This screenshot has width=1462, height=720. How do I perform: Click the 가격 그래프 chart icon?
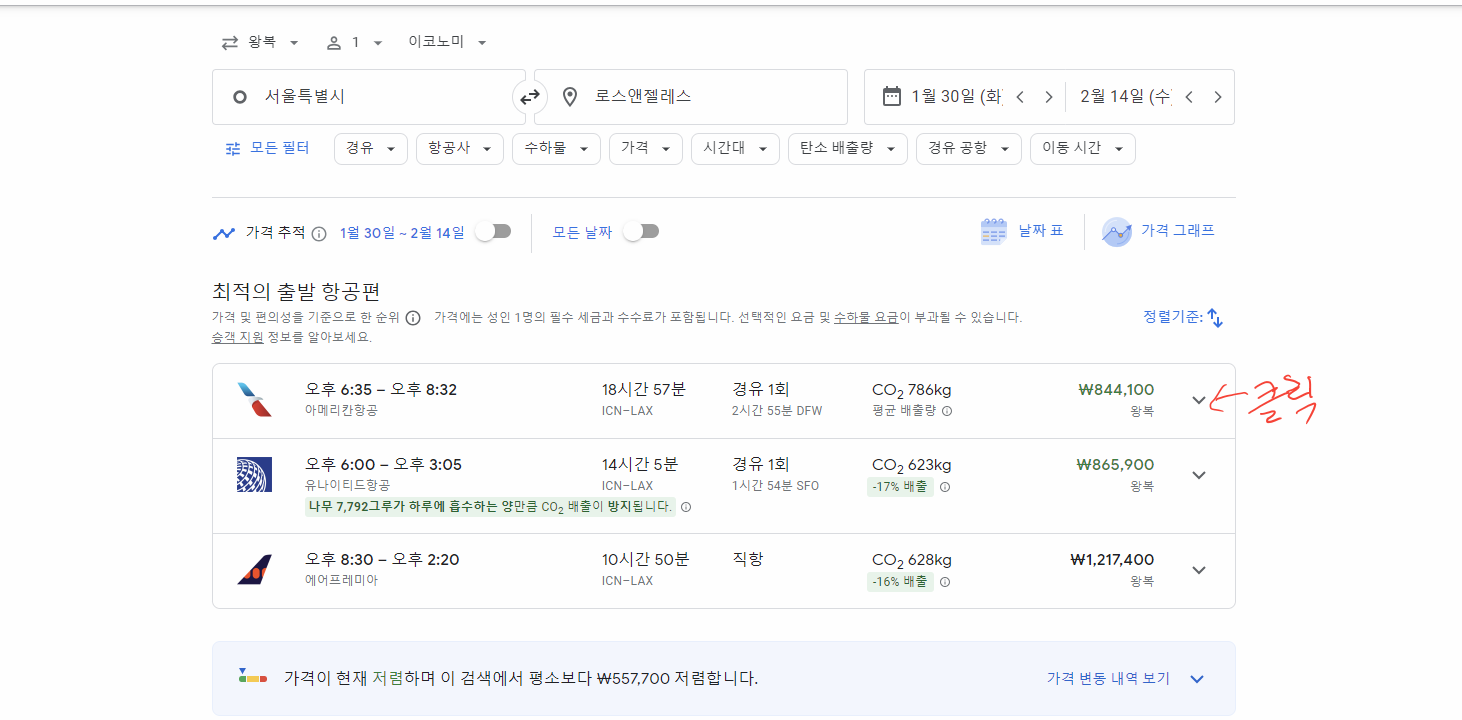pos(1116,231)
